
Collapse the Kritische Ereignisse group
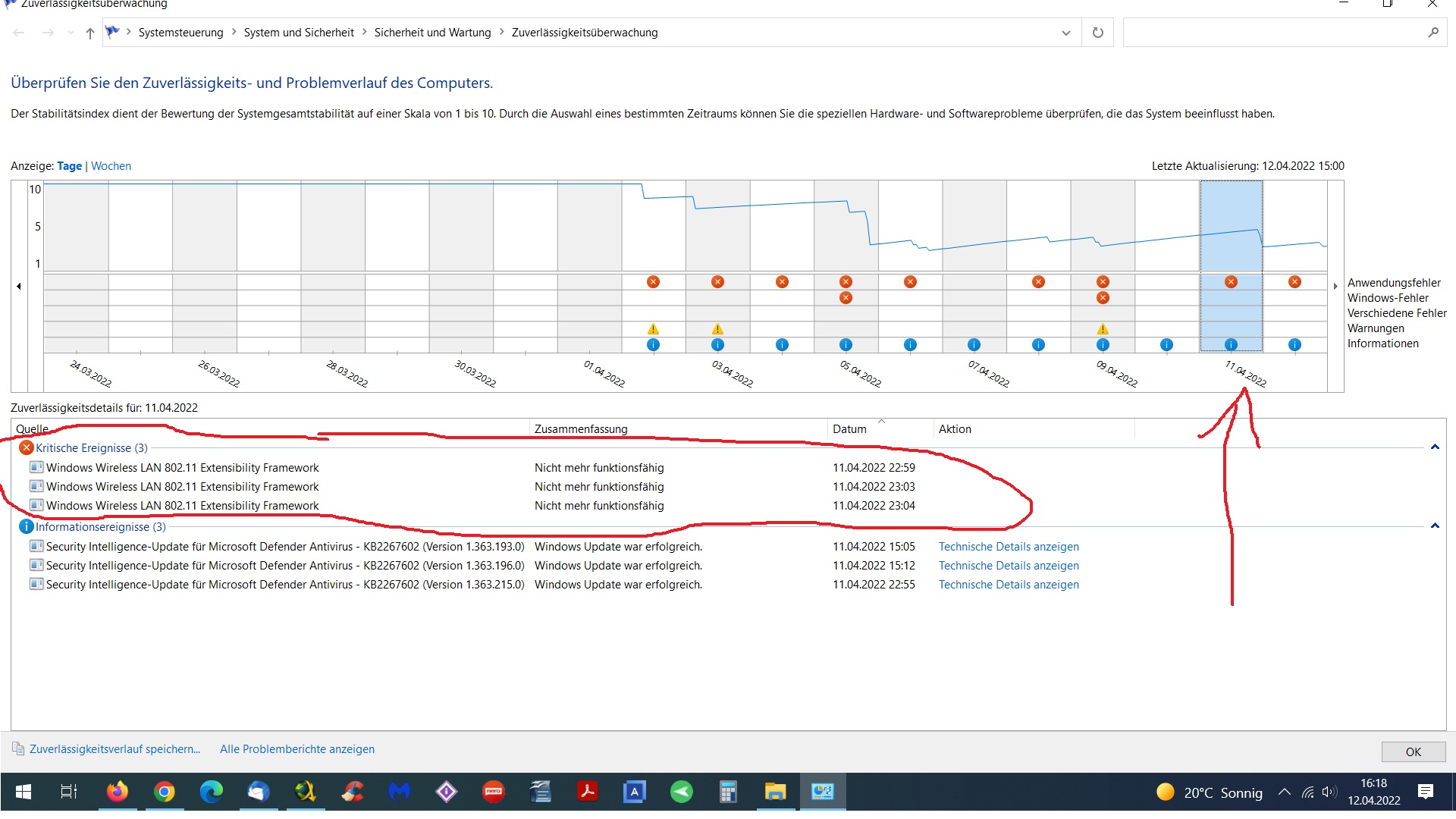[x=1434, y=447]
